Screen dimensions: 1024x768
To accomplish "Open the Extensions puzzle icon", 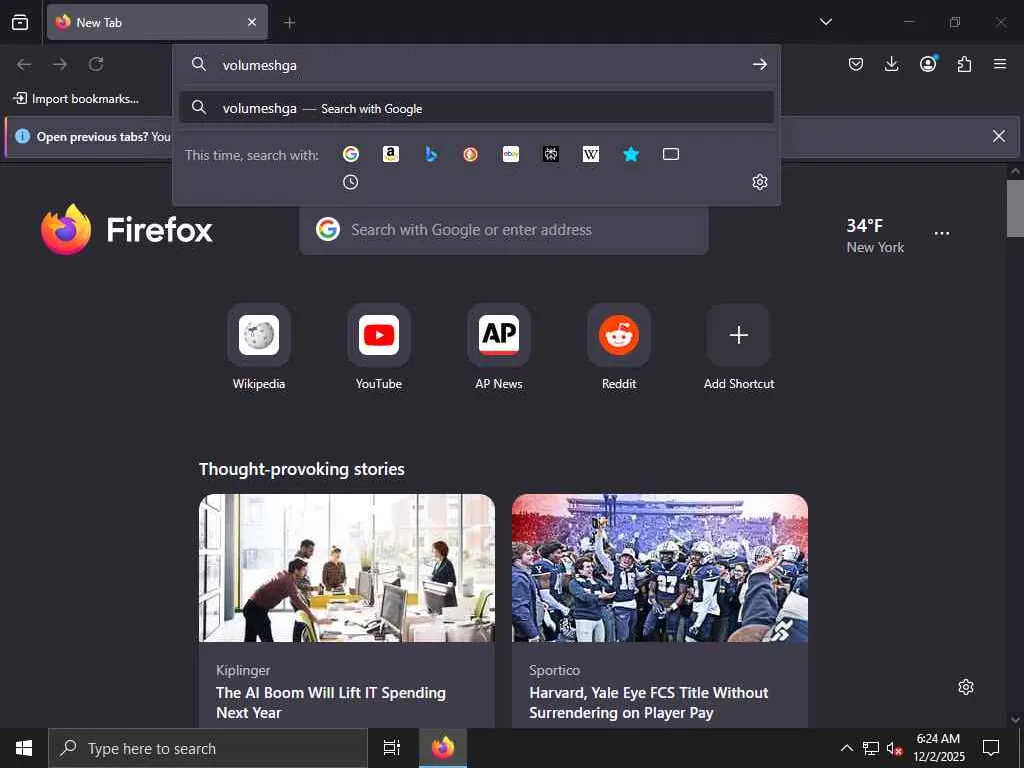I will pos(964,64).
